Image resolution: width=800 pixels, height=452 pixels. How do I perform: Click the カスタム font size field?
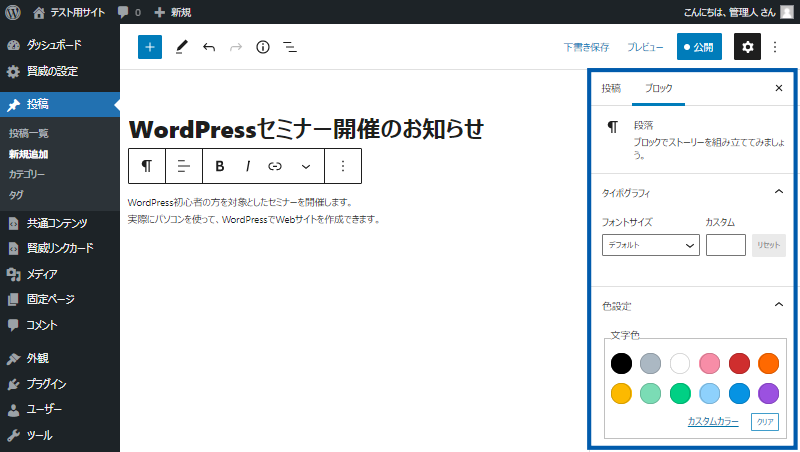point(726,245)
